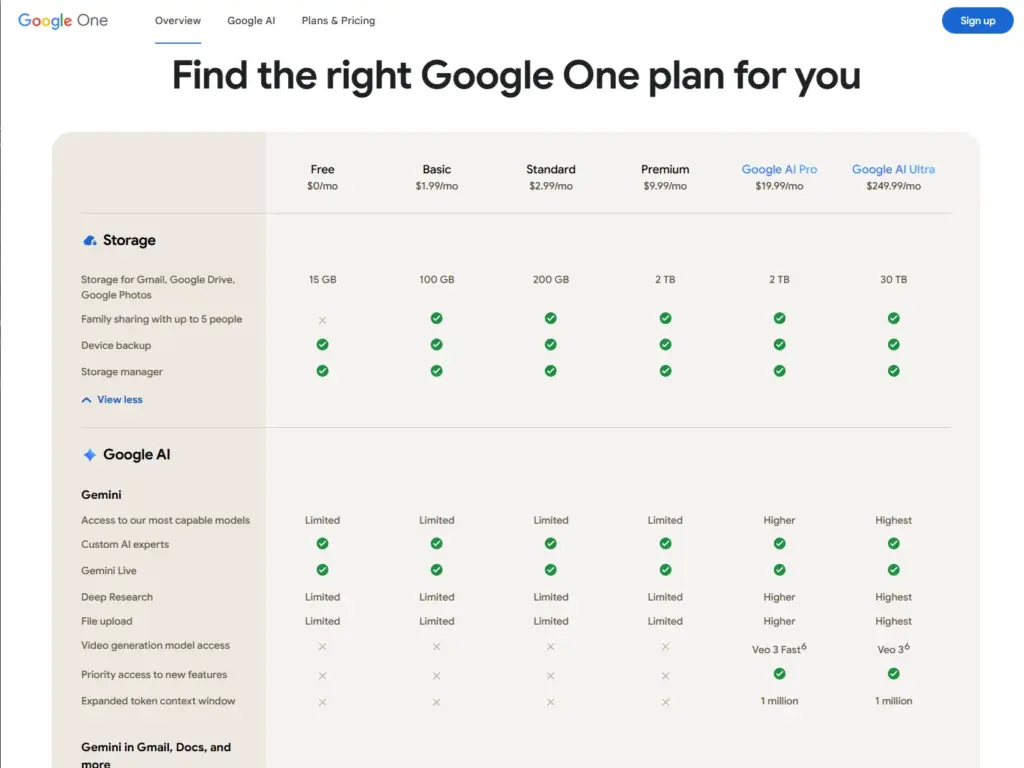Go to Plans & Pricing tab

click(x=338, y=21)
